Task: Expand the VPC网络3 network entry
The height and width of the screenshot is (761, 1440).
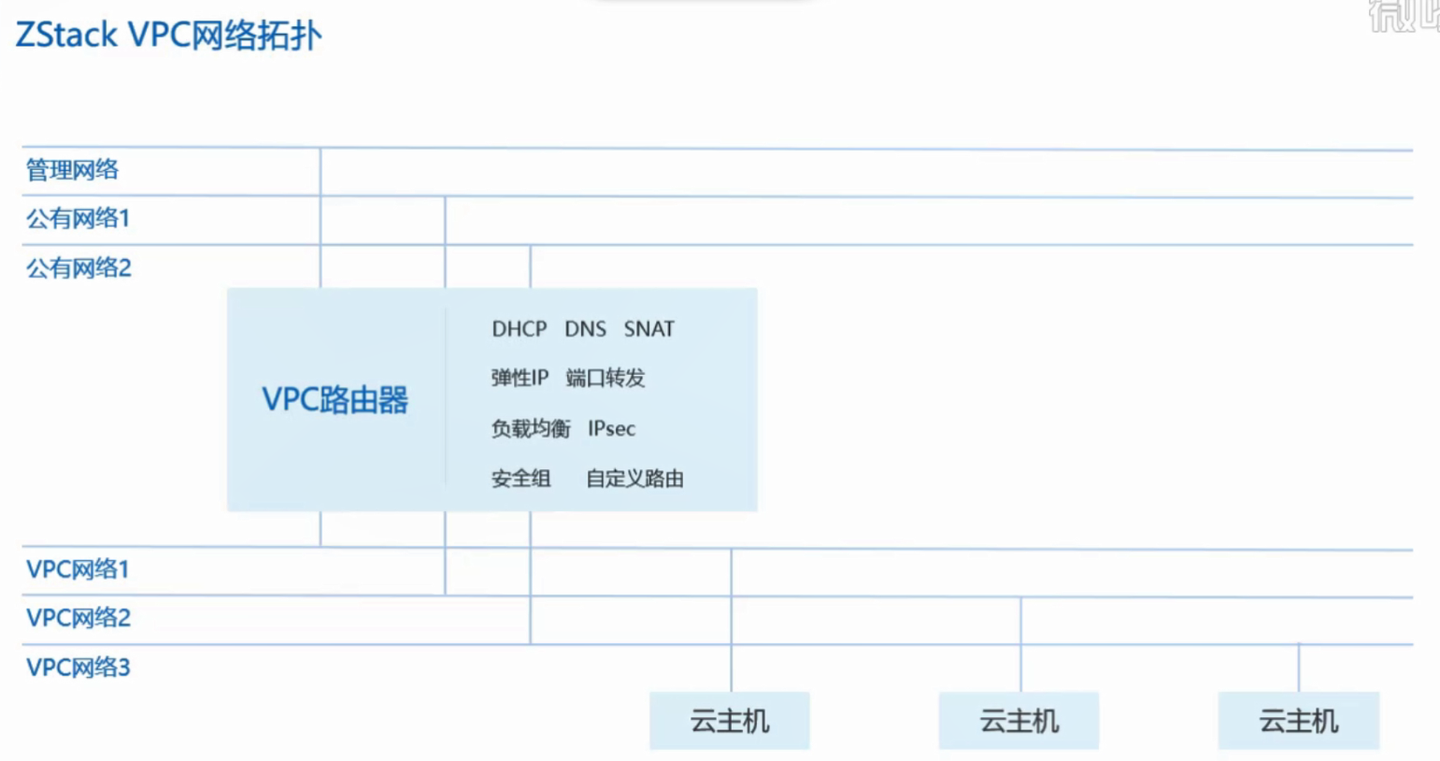Action: click(77, 667)
